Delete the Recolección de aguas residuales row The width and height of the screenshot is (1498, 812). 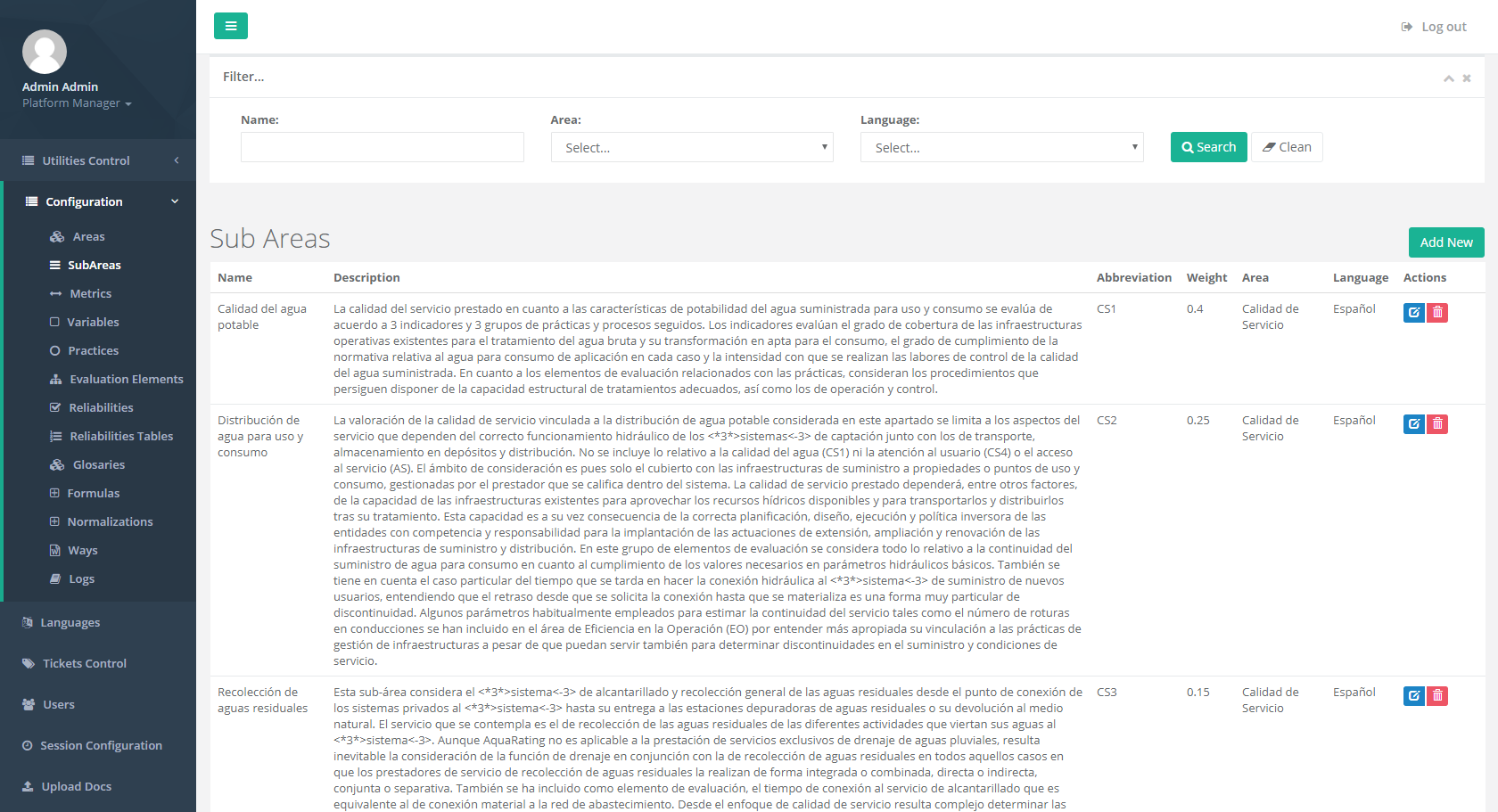(x=1437, y=695)
